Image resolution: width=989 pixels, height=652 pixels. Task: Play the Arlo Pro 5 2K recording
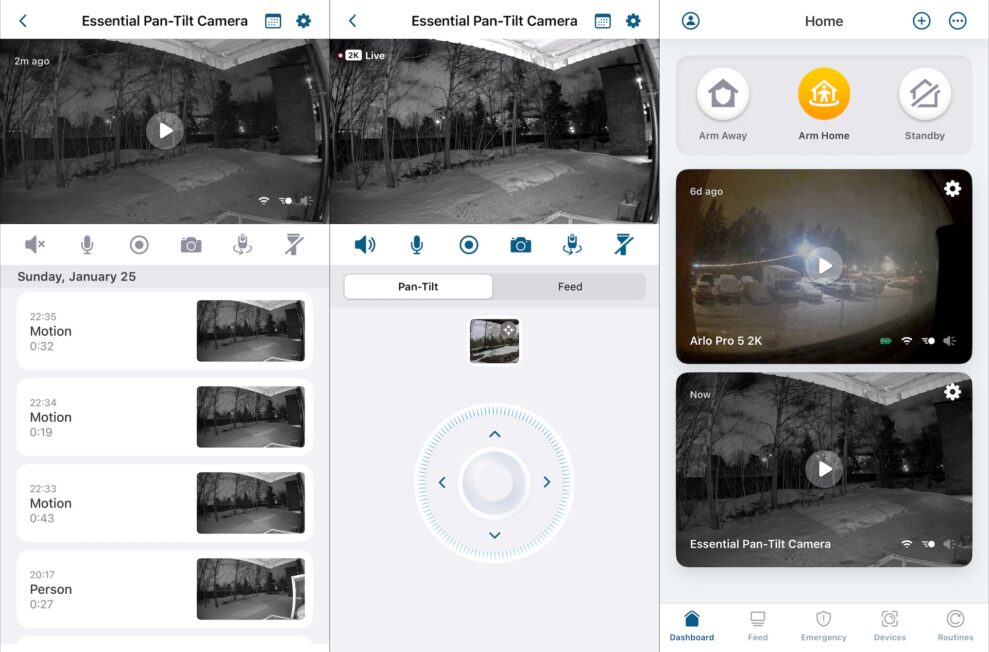coord(823,265)
